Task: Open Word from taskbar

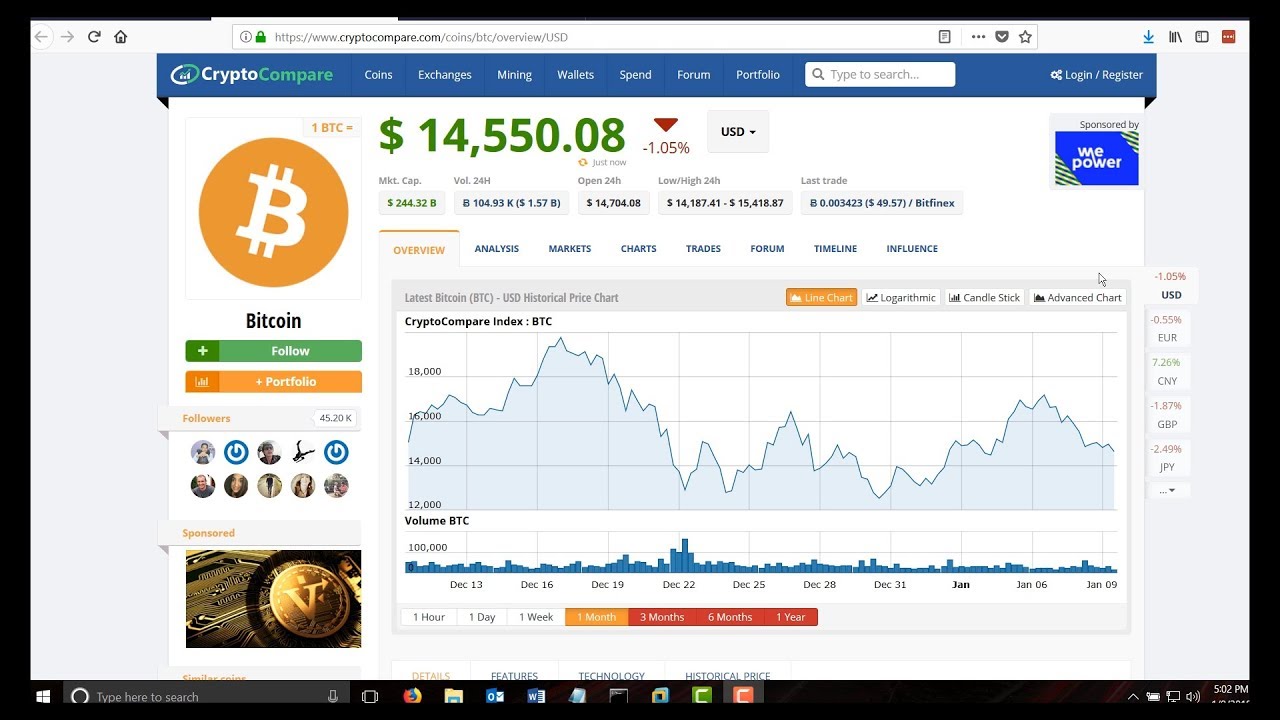Action: 536,696
